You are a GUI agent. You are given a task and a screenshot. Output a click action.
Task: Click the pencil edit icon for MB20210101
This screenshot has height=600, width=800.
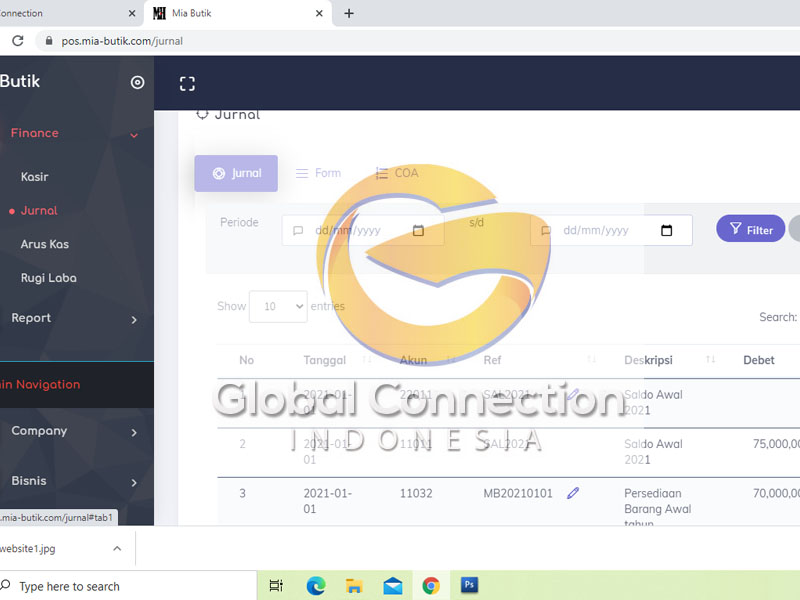point(573,493)
